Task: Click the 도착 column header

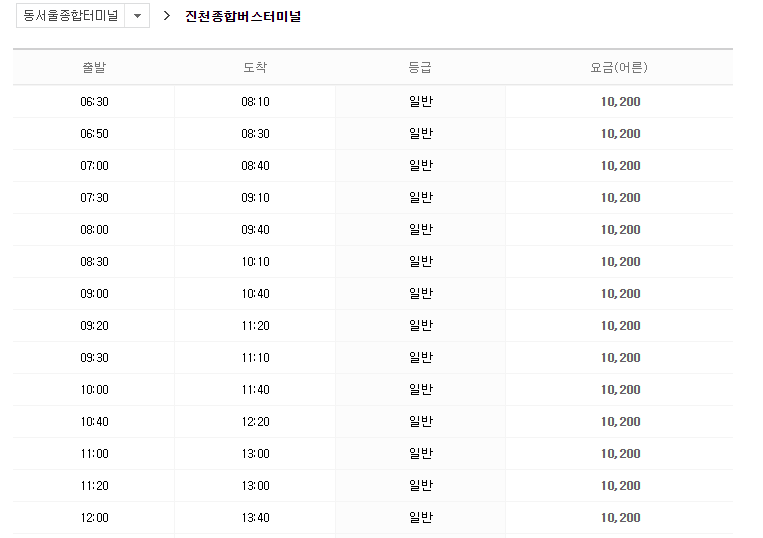Action: click(x=255, y=68)
